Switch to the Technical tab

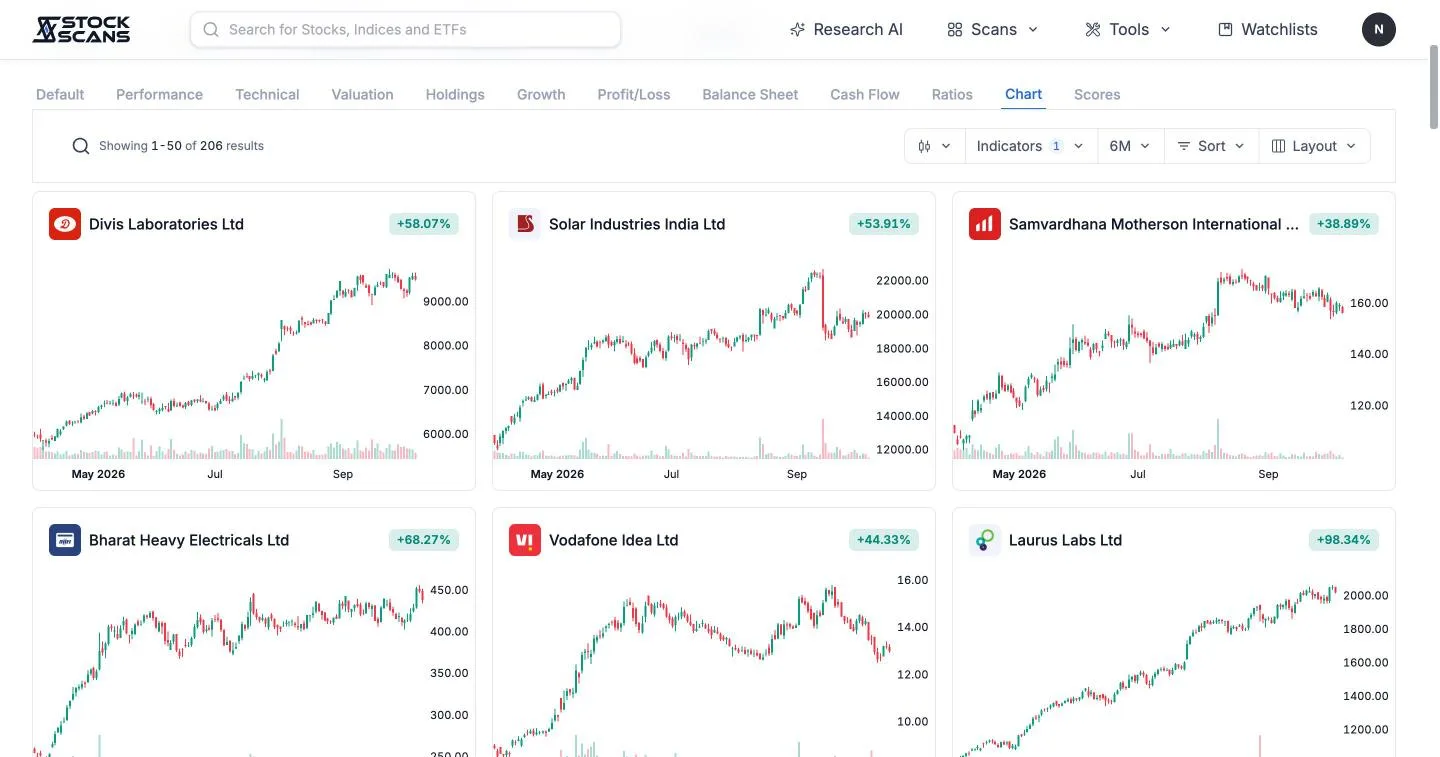point(267,94)
